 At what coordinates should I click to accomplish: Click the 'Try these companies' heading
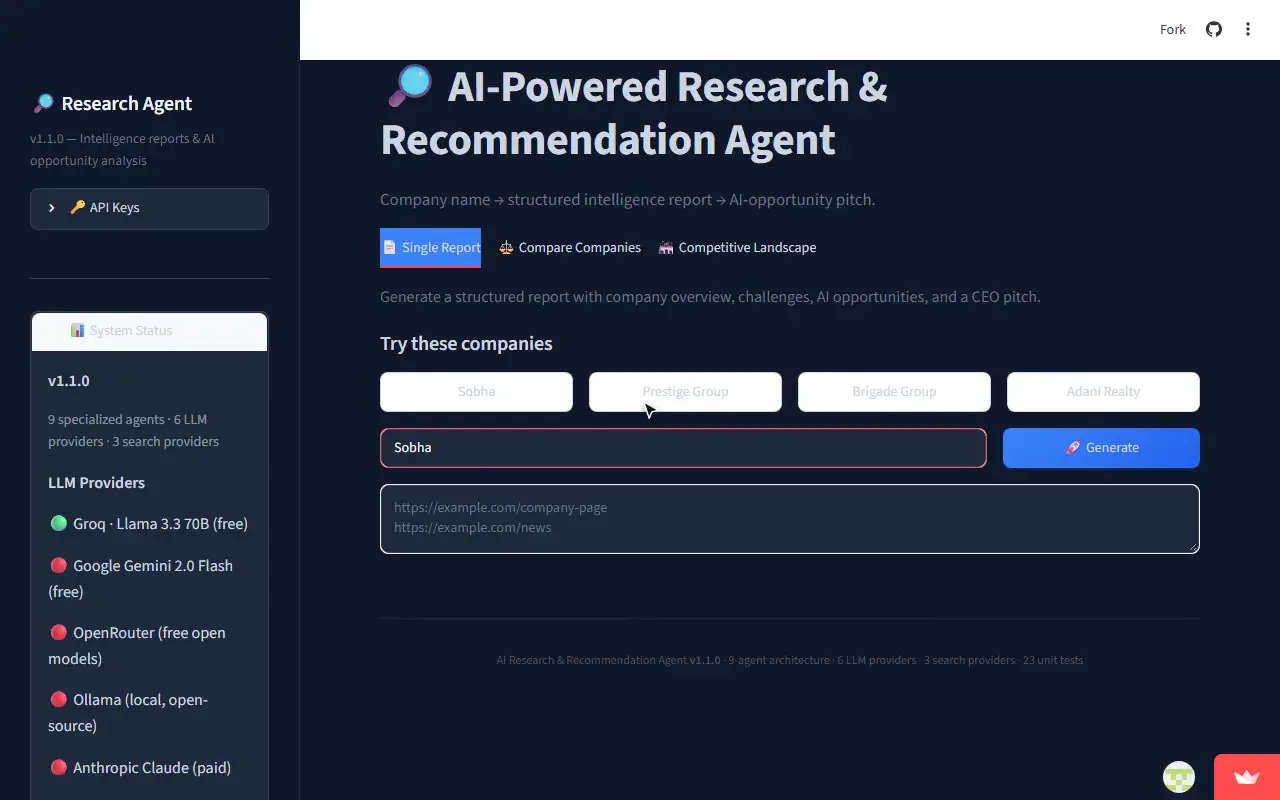point(466,343)
